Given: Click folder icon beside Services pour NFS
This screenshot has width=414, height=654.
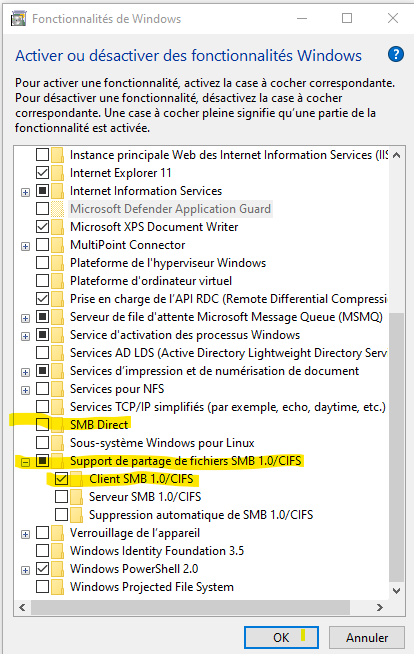Looking at the screenshot, I should coord(58,389).
